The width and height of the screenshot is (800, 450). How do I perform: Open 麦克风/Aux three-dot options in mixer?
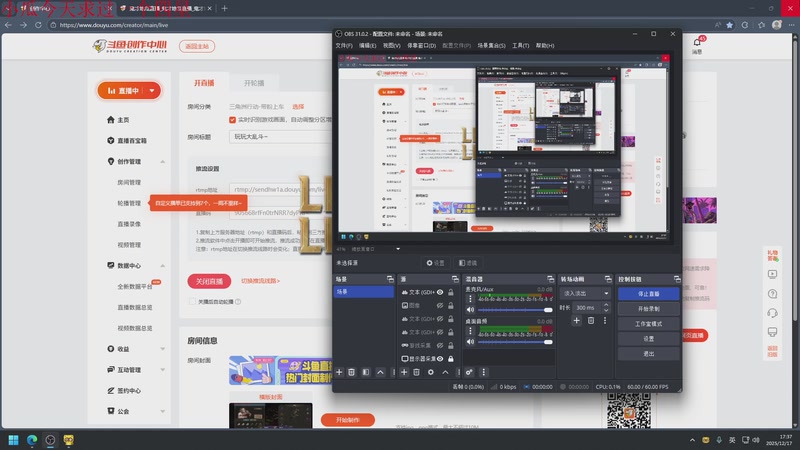point(470,299)
